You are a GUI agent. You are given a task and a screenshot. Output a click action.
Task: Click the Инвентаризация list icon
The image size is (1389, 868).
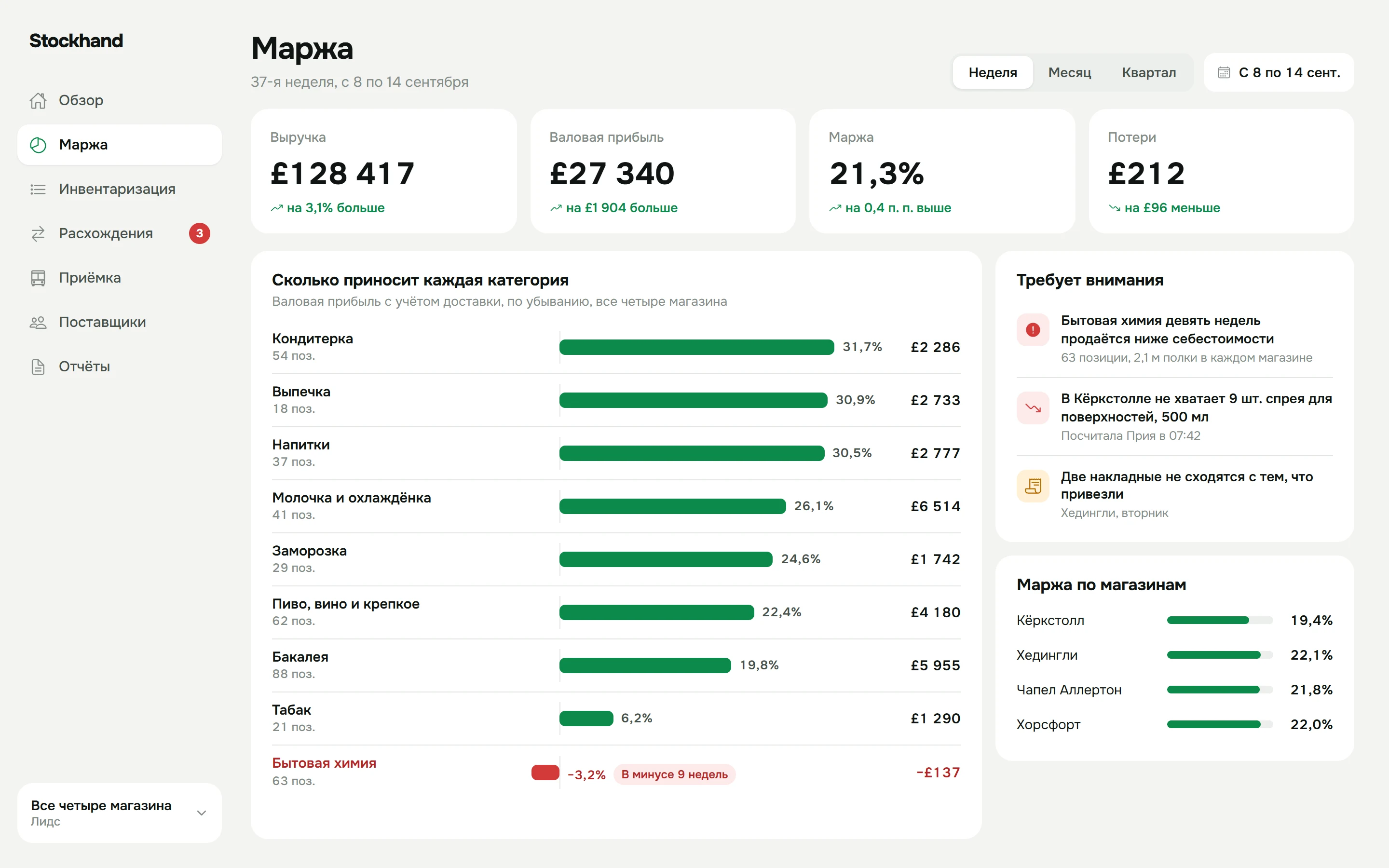[38, 189]
